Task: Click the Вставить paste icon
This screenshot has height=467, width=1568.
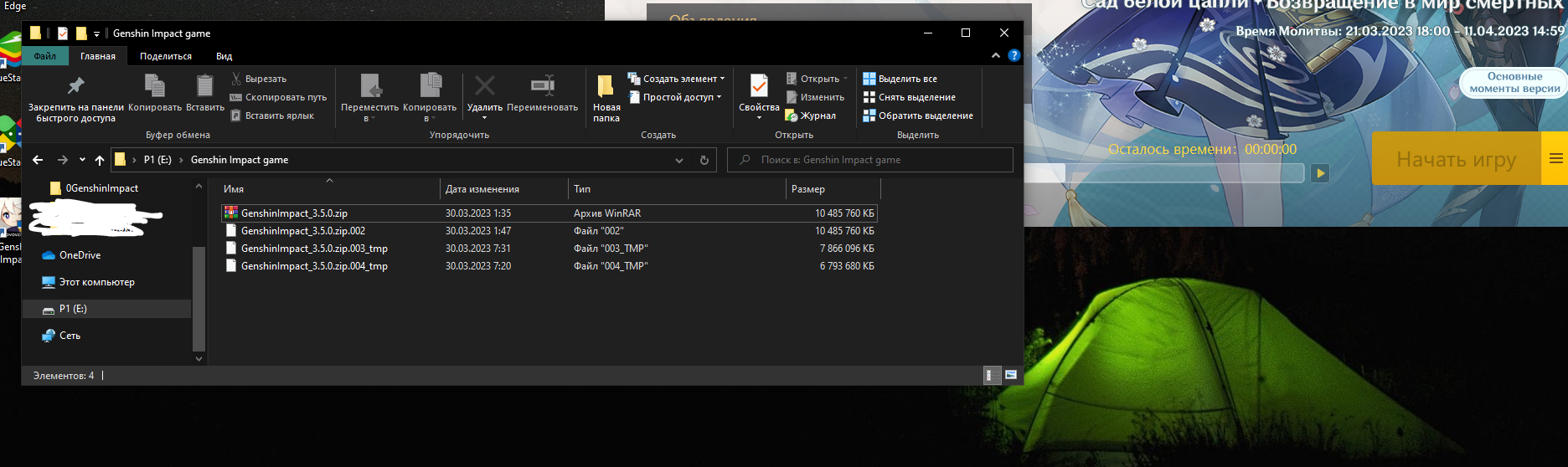Action: [205, 85]
